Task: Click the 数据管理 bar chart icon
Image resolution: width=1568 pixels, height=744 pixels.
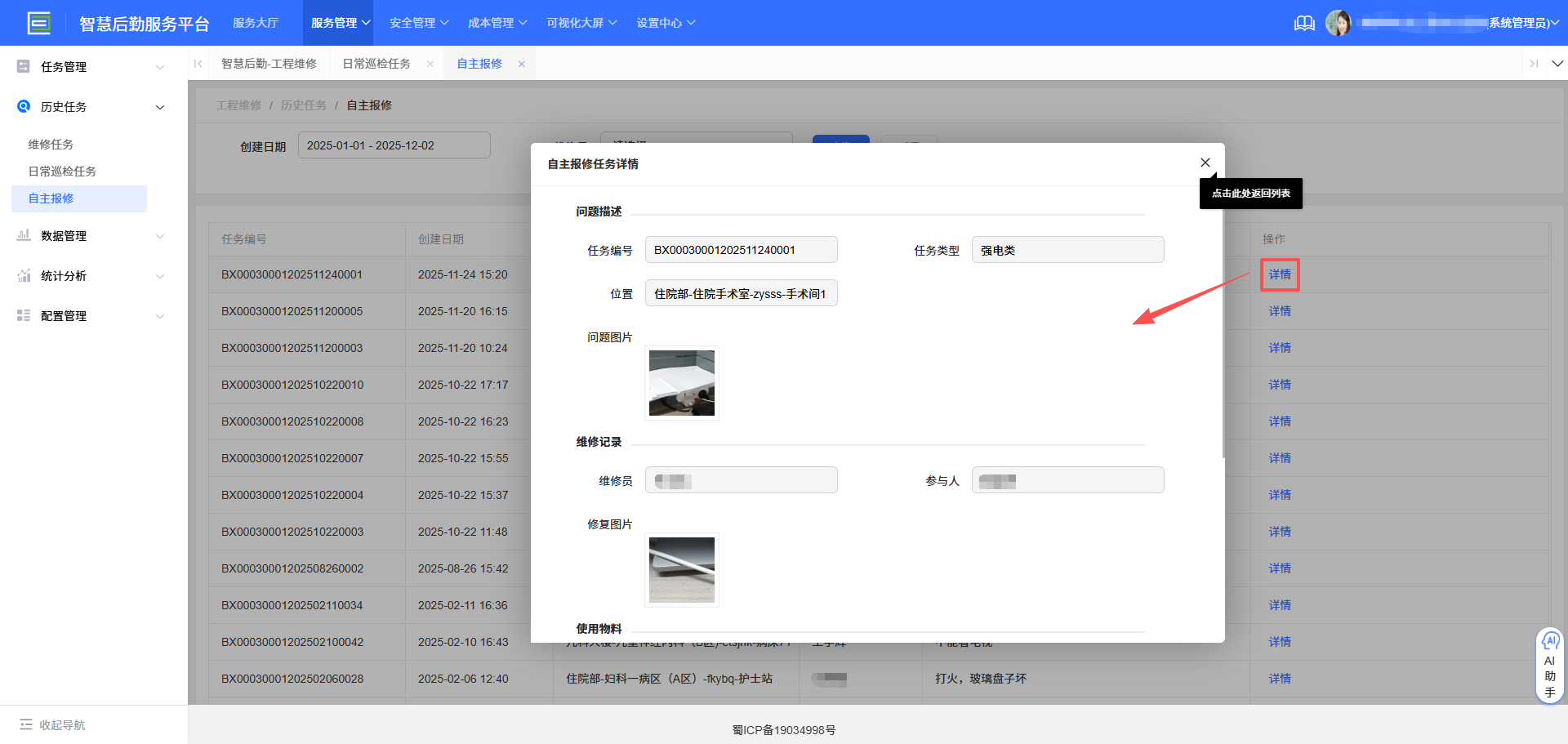Action: click(x=23, y=235)
